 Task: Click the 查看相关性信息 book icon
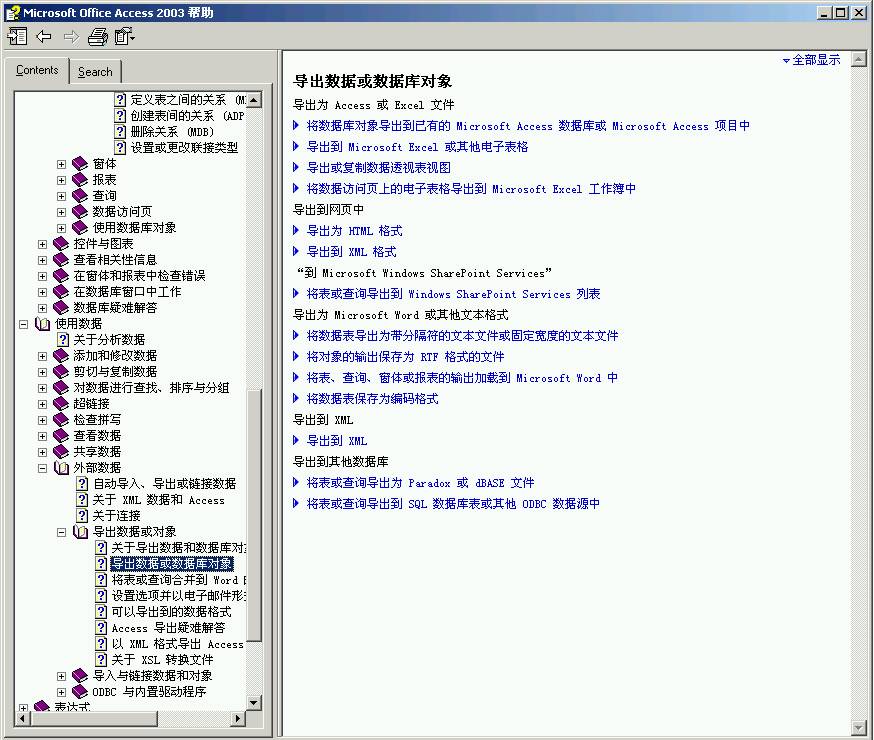tap(61, 260)
